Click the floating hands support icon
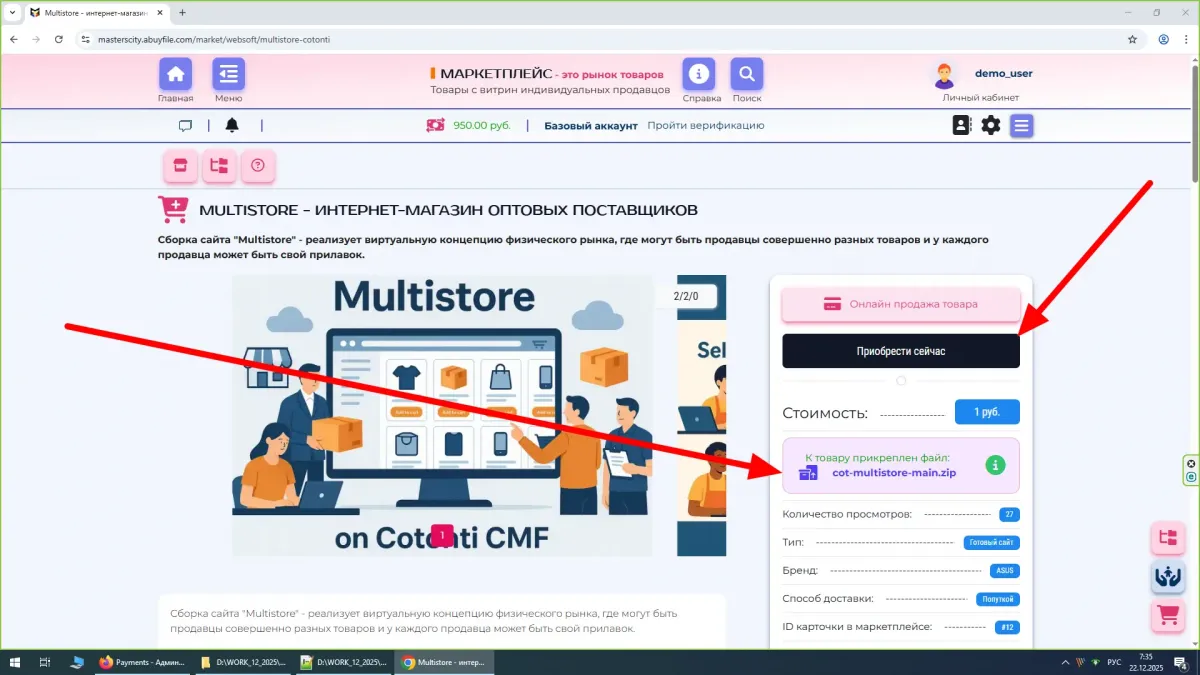1200x675 pixels. [x=1167, y=576]
